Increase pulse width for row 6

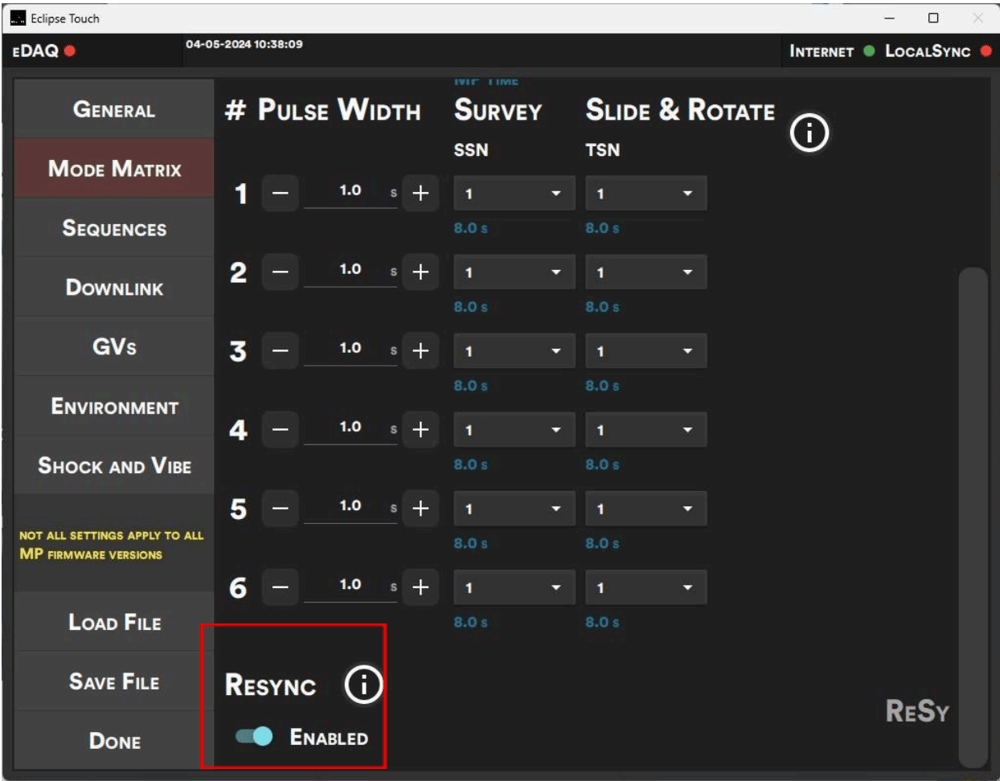tap(420, 588)
